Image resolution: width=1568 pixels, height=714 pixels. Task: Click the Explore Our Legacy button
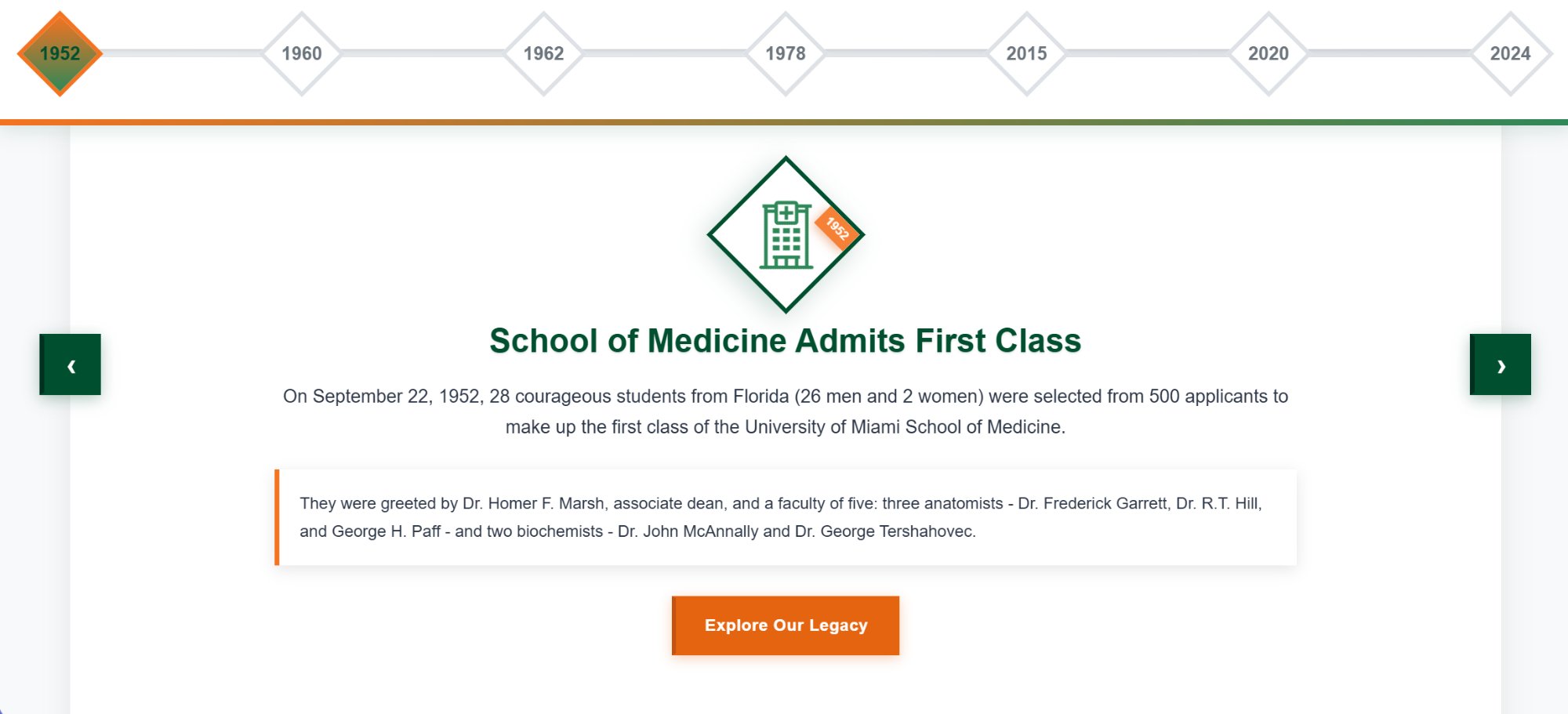click(x=785, y=625)
